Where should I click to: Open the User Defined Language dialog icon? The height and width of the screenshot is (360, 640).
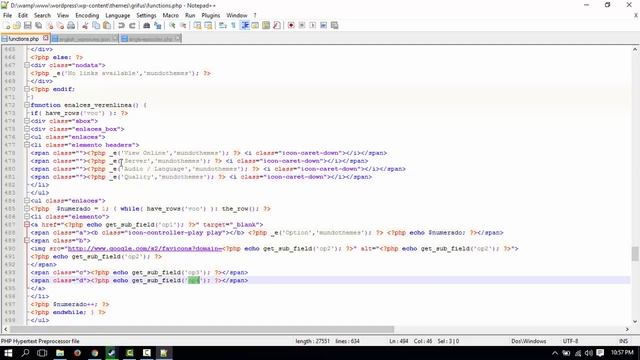coord(255,25)
